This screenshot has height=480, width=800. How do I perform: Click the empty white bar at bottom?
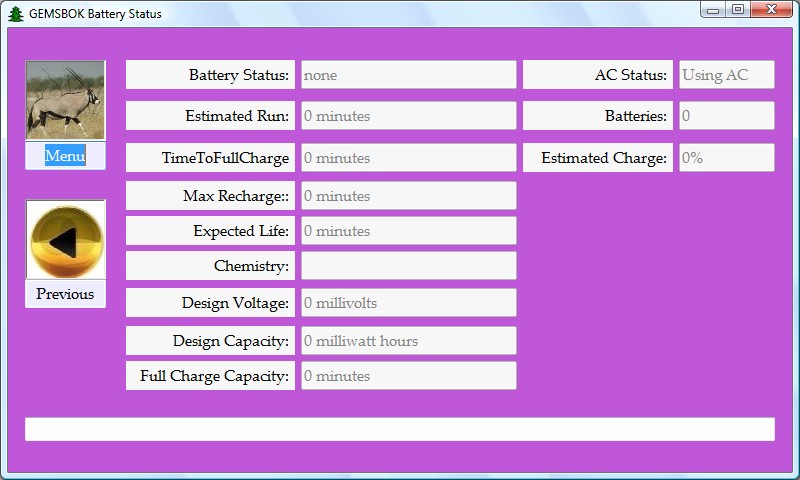(x=400, y=429)
